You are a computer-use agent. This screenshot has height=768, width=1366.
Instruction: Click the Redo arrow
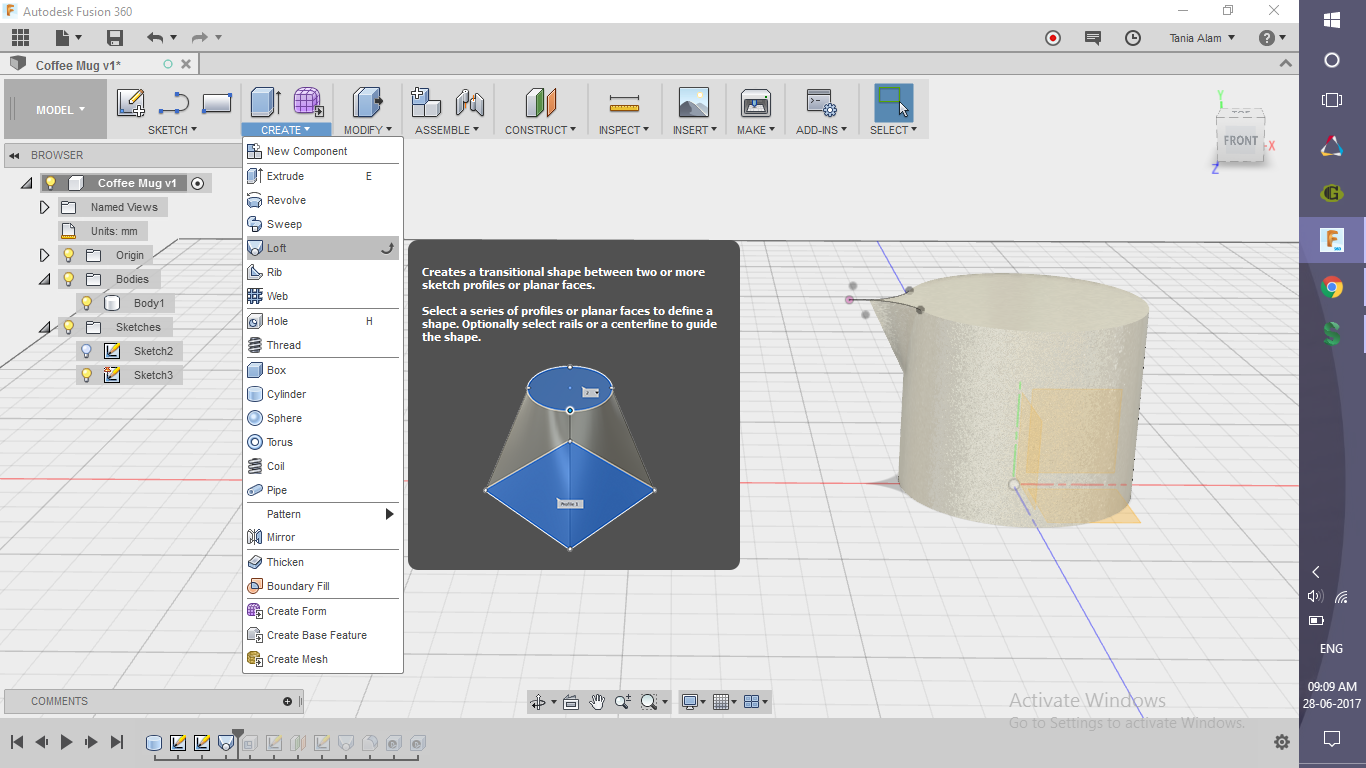coord(200,38)
